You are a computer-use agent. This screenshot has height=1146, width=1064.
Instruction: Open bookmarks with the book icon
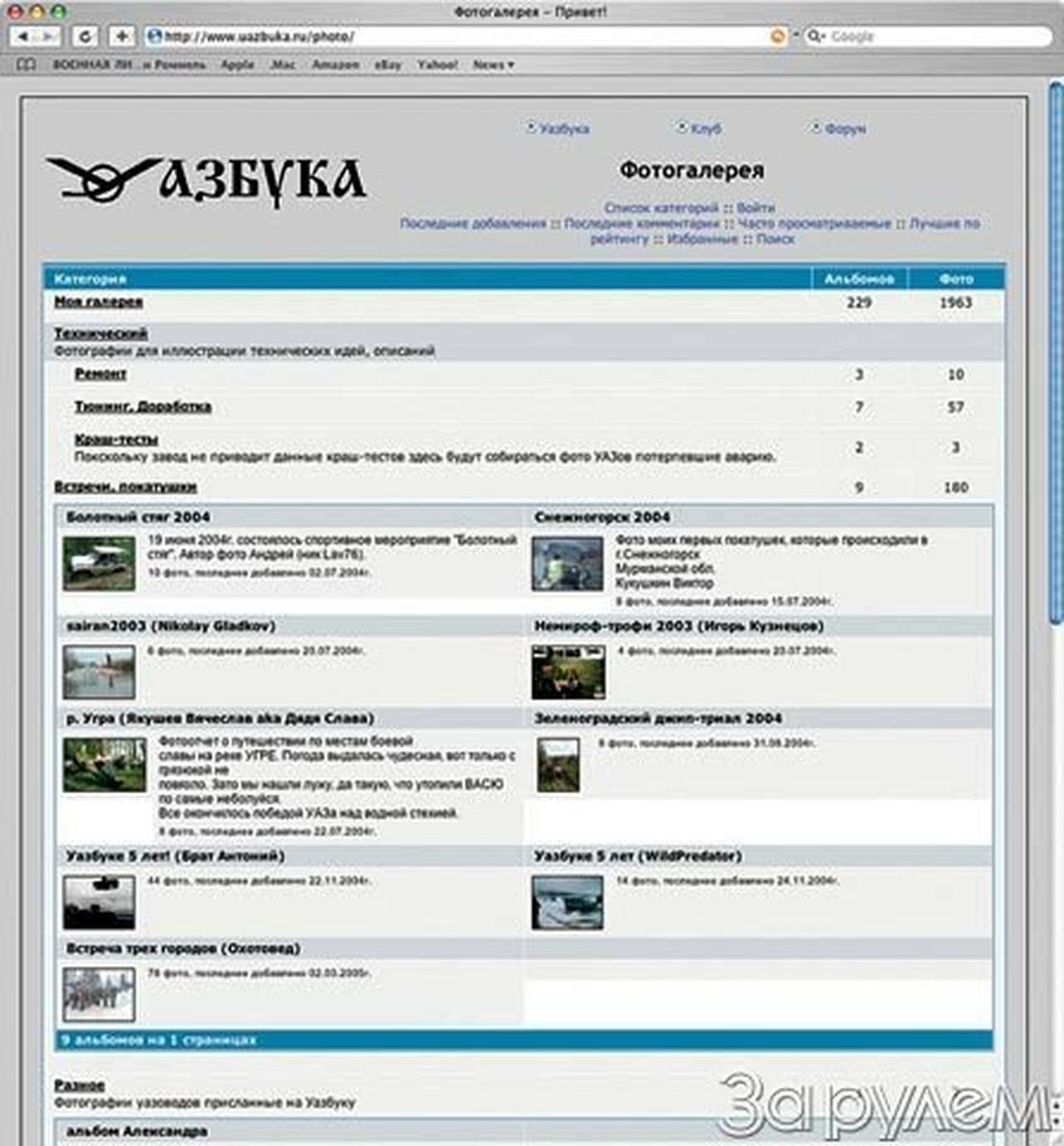(27, 64)
